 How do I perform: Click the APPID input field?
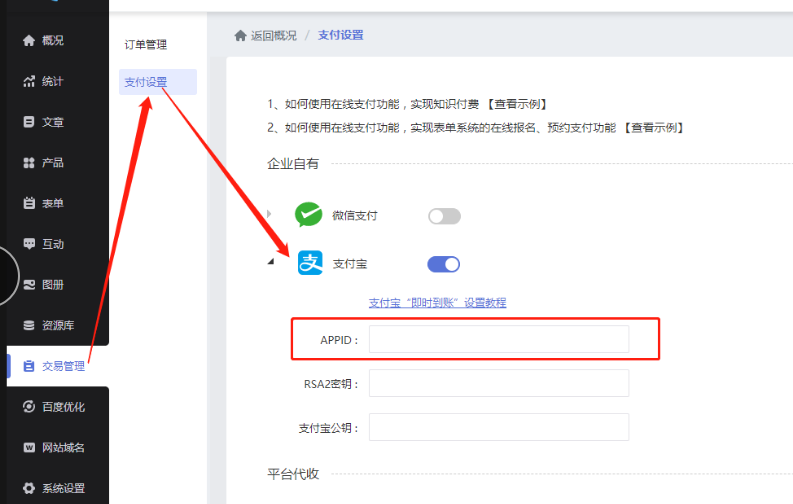click(x=499, y=339)
